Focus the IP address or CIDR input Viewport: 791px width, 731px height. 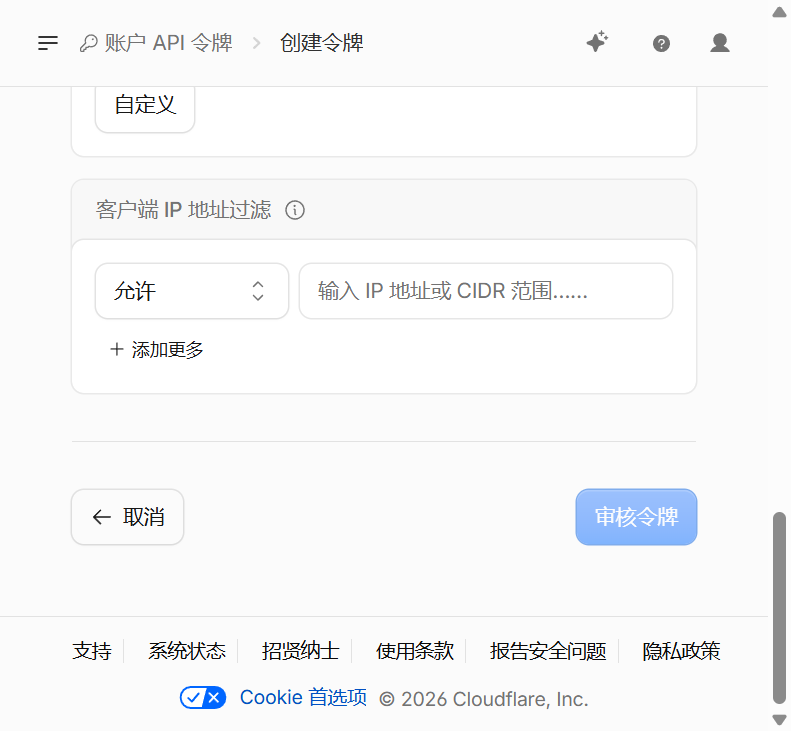pyautogui.click(x=486, y=291)
